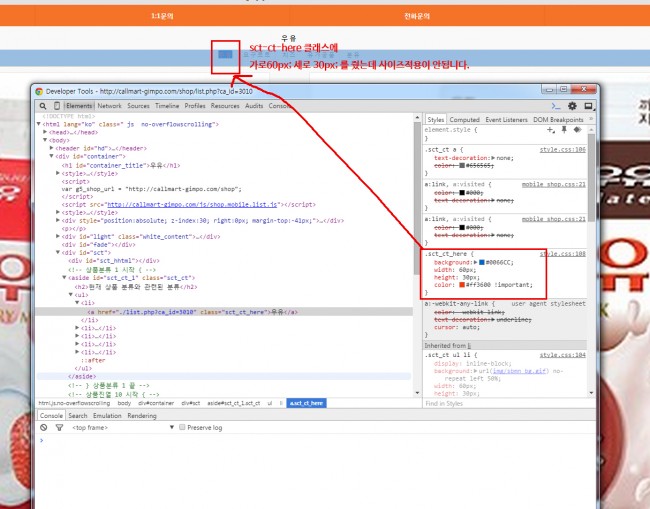Open the Timeline panel
The image size is (650, 509).
167,106
